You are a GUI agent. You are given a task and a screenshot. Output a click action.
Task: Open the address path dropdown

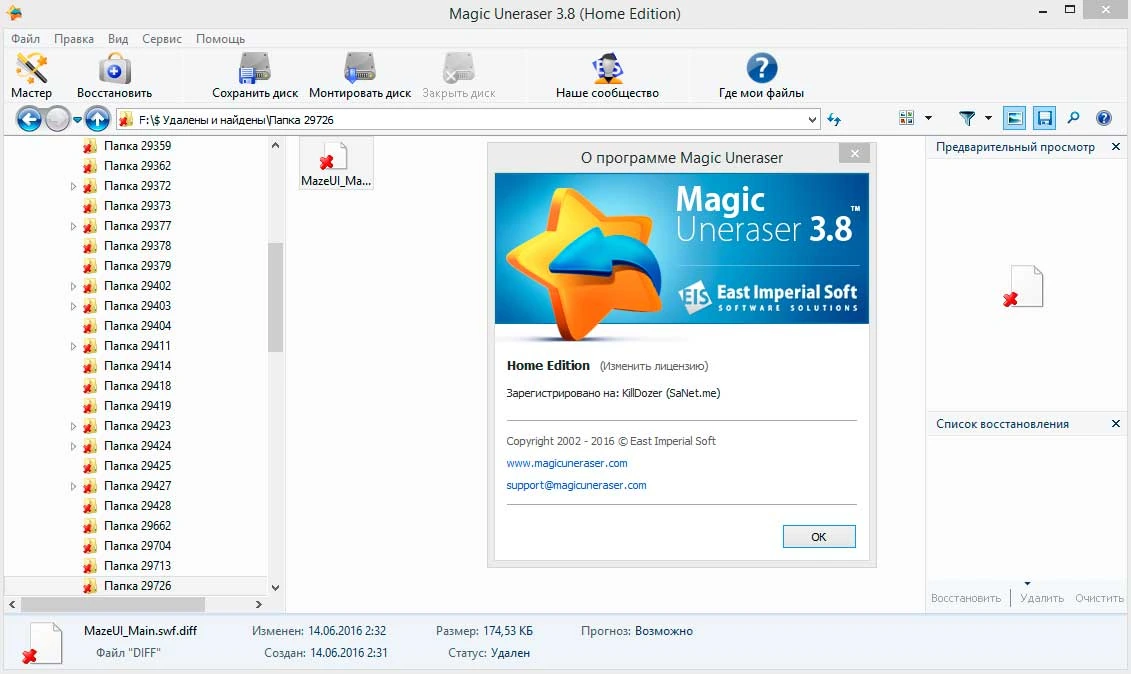click(813, 120)
